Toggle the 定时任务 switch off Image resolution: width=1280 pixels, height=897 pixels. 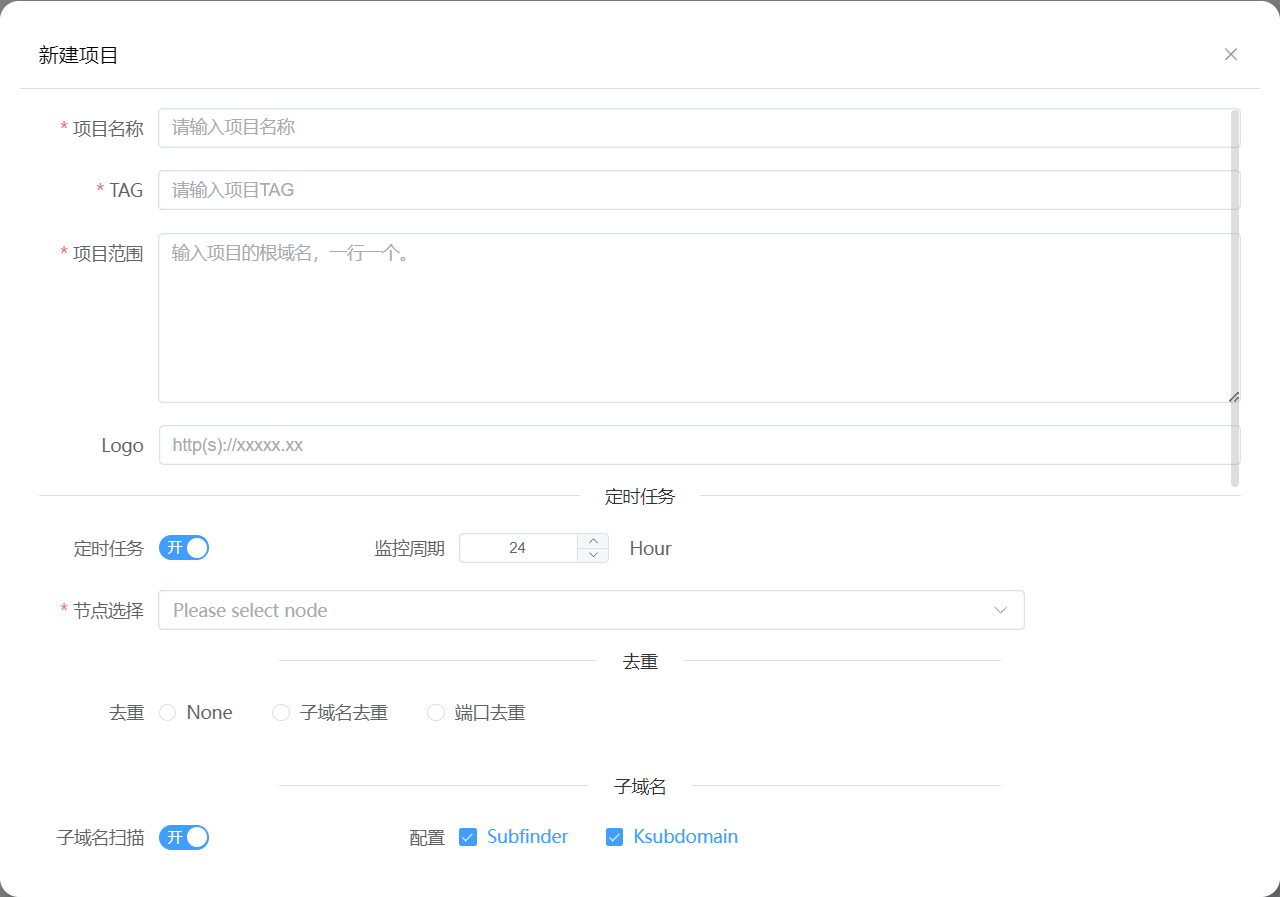coord(184,548)
